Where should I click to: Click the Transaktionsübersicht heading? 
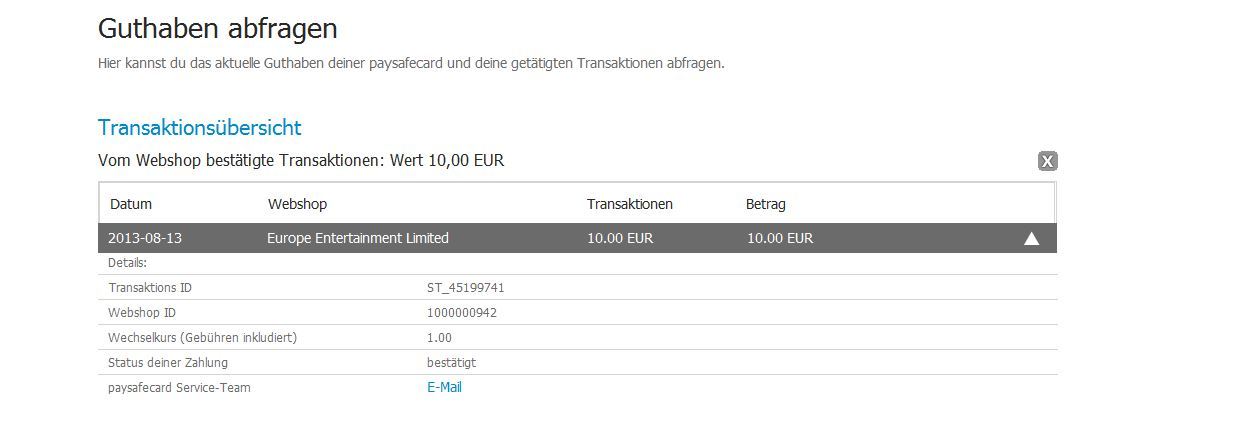(200, 128)
